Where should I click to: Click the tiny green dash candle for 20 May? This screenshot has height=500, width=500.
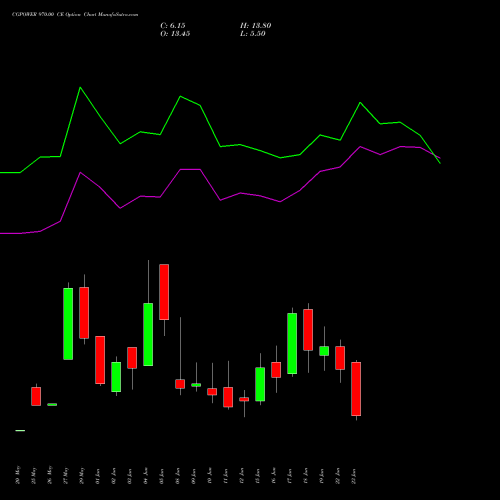tap(20, 431)
